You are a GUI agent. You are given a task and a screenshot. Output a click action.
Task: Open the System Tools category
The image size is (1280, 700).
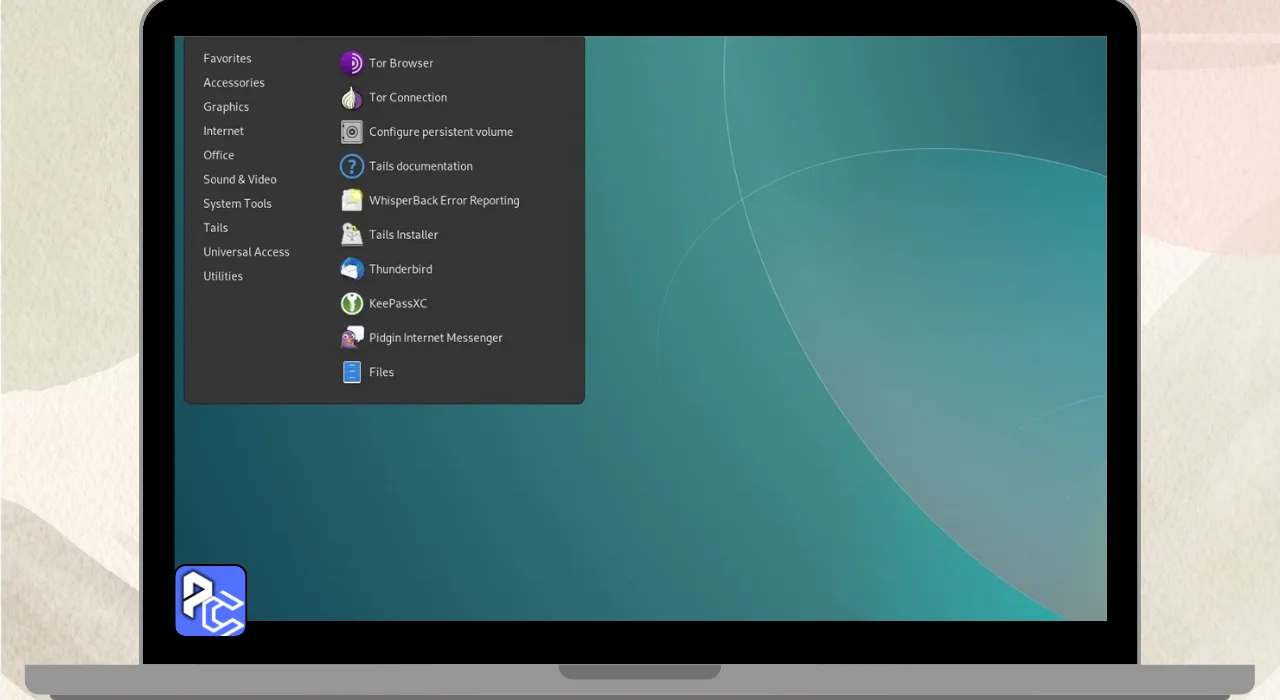(x=237, y=204)
